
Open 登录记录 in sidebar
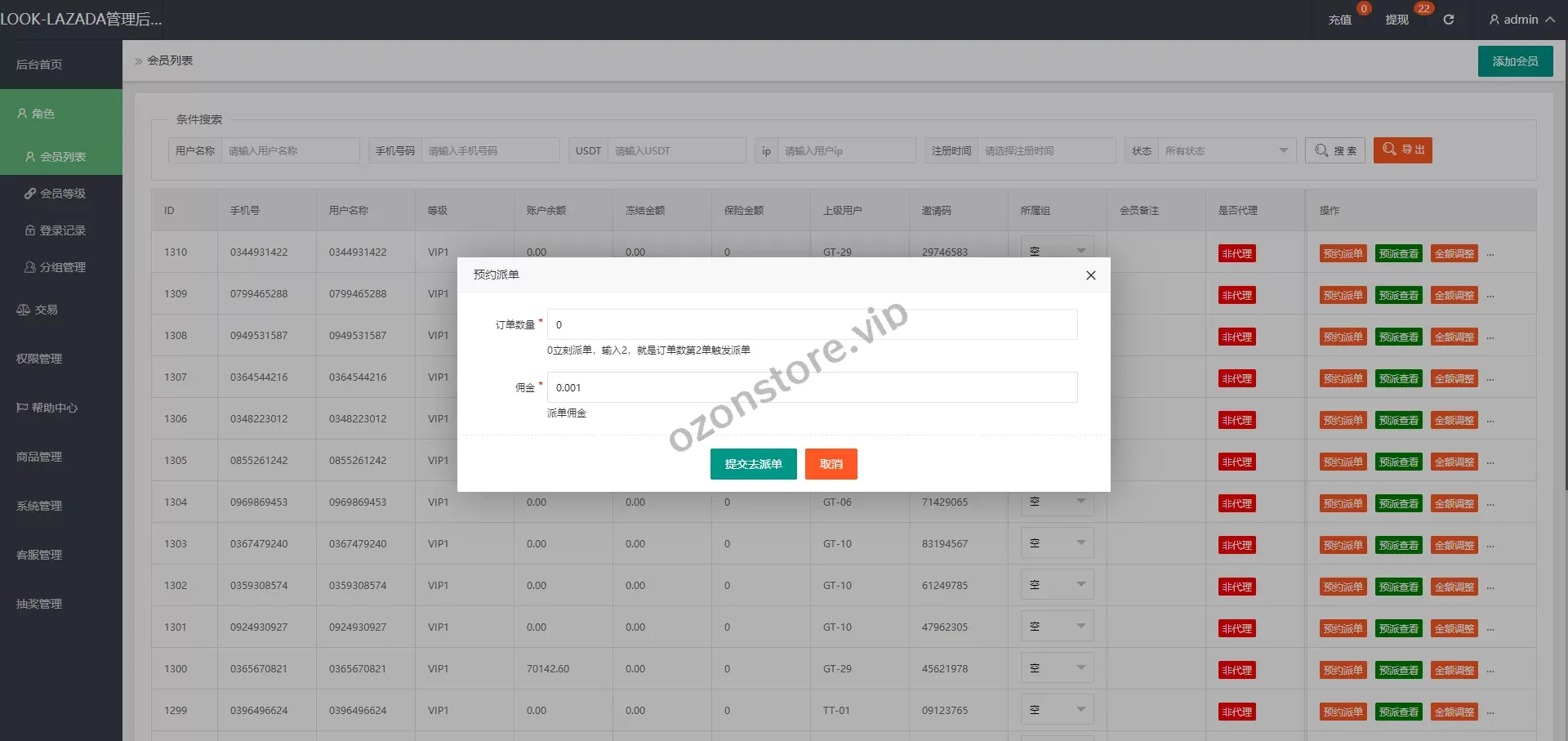(62, 230)
